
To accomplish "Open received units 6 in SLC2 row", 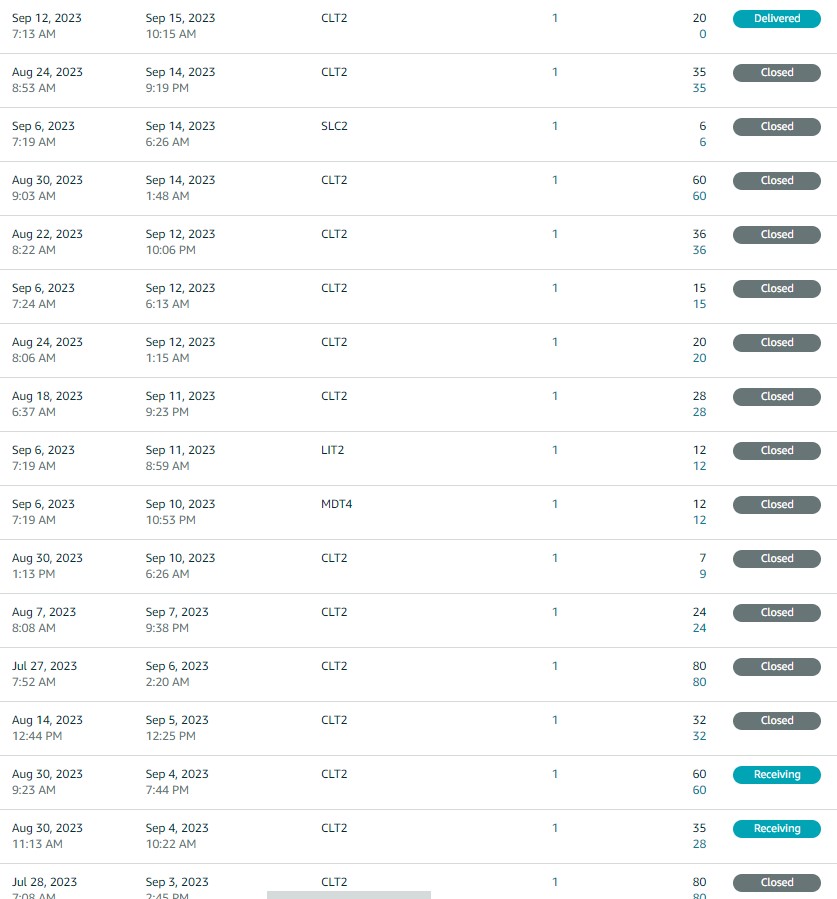I will pos(702,142).
